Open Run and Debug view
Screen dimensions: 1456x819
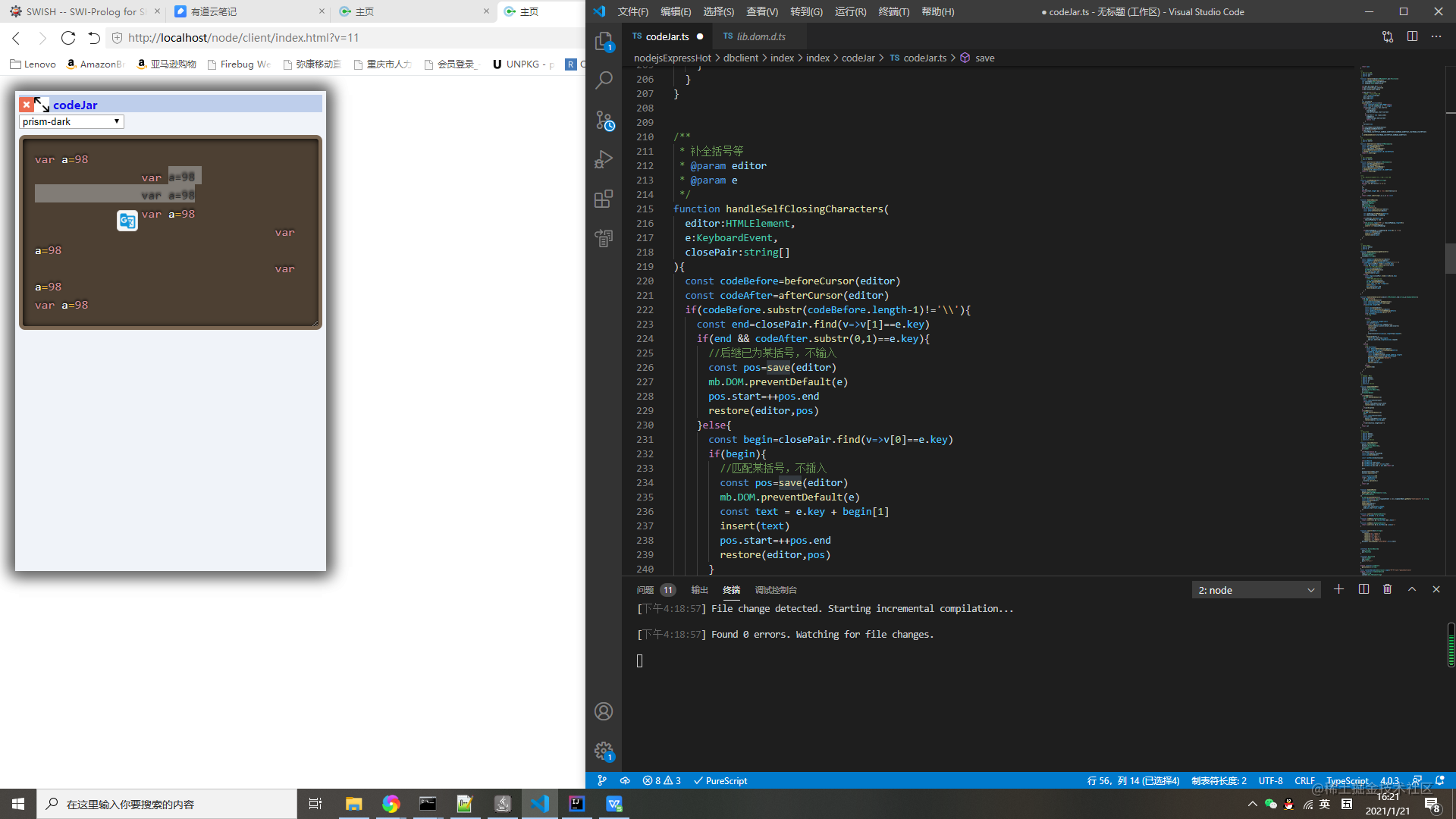click(604, 159)
